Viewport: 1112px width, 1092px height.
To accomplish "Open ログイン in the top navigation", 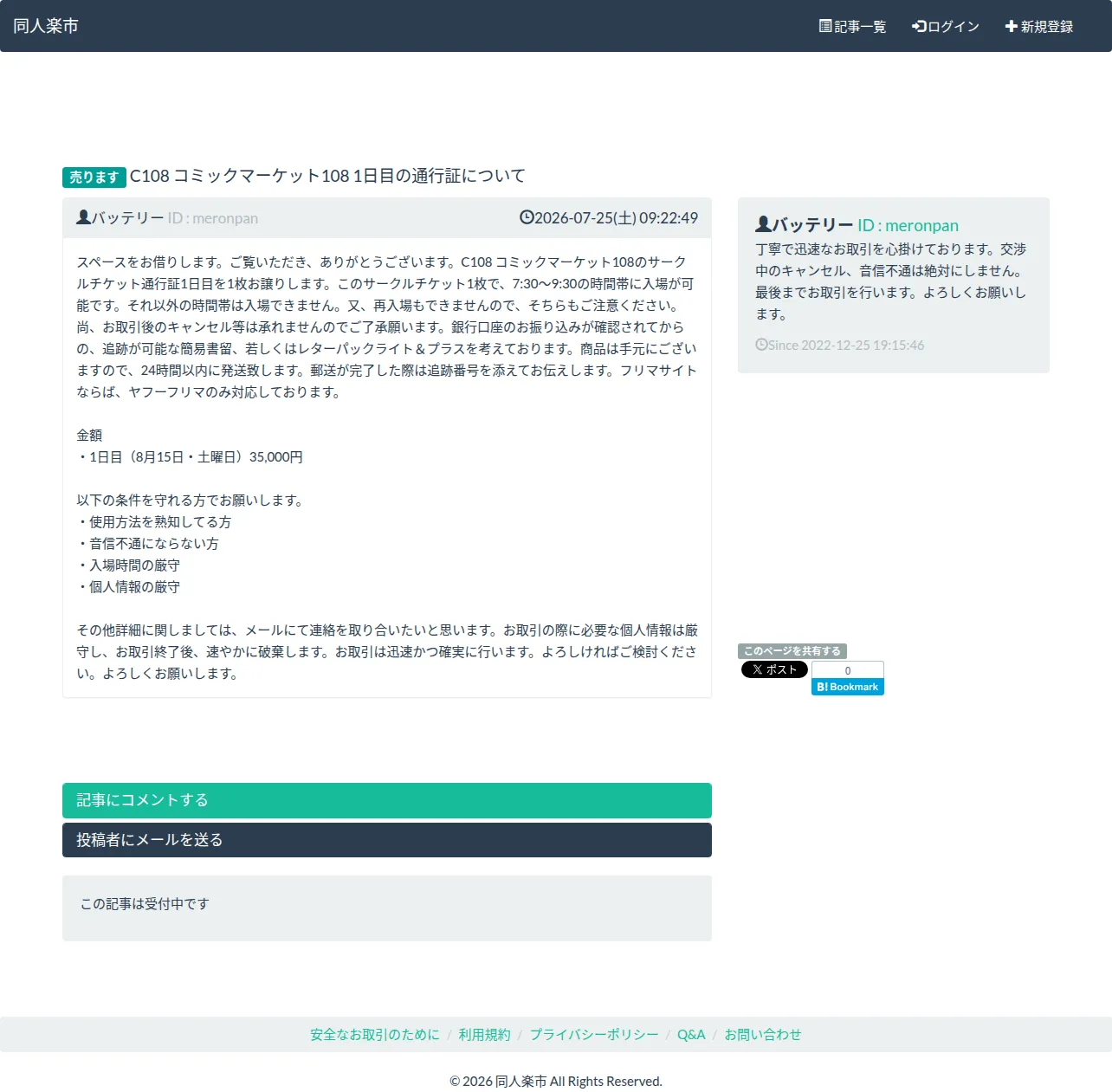I will tap(946, 26).
